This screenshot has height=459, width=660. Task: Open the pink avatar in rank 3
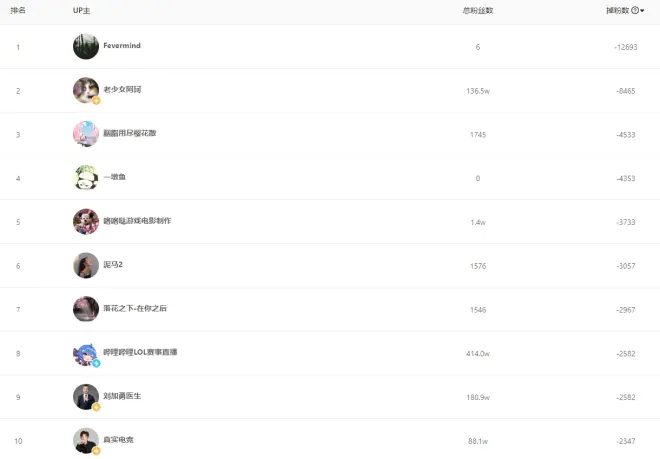86,134
